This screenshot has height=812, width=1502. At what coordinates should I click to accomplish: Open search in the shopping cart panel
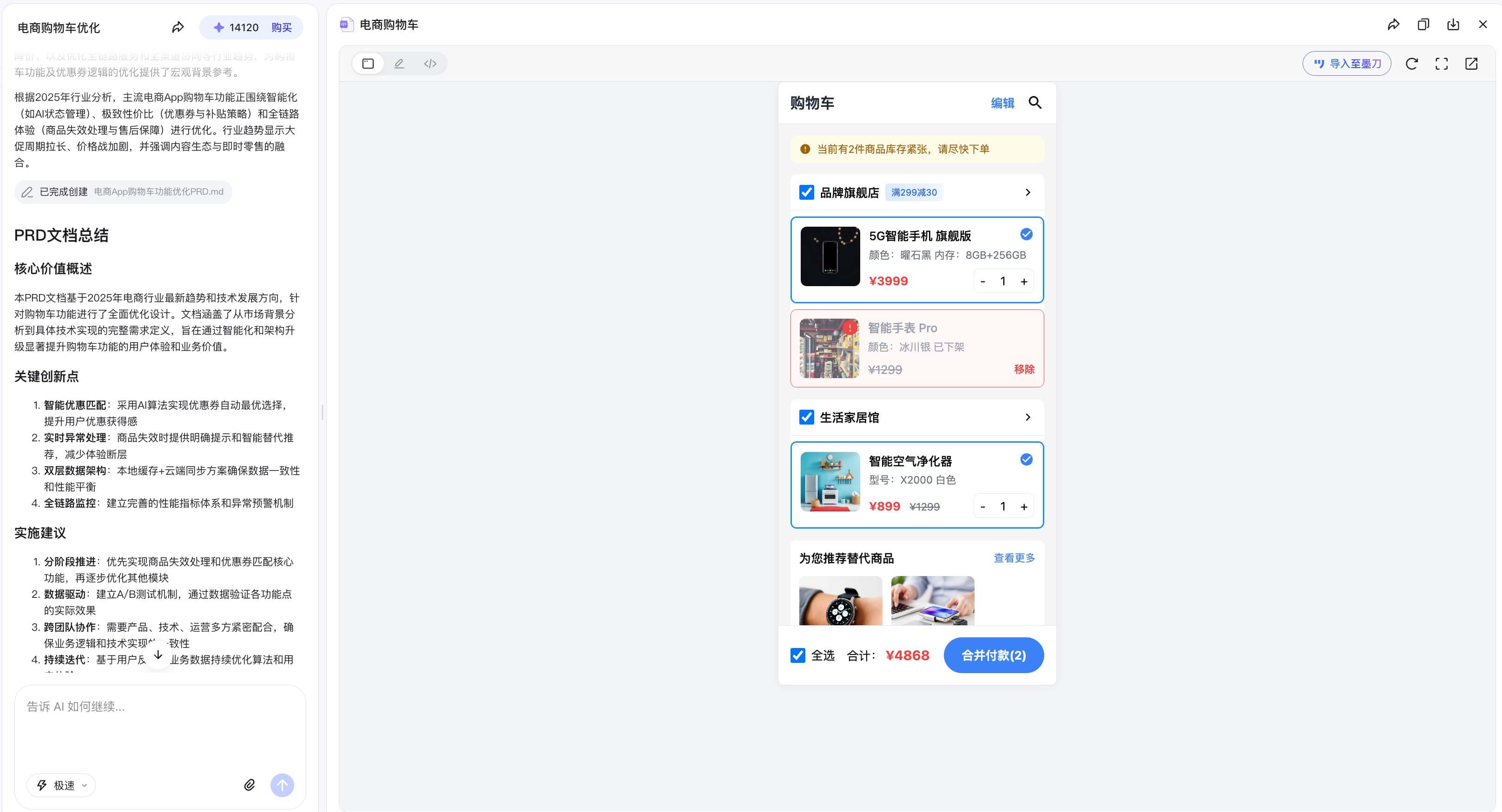click(x=1036, y=103)
